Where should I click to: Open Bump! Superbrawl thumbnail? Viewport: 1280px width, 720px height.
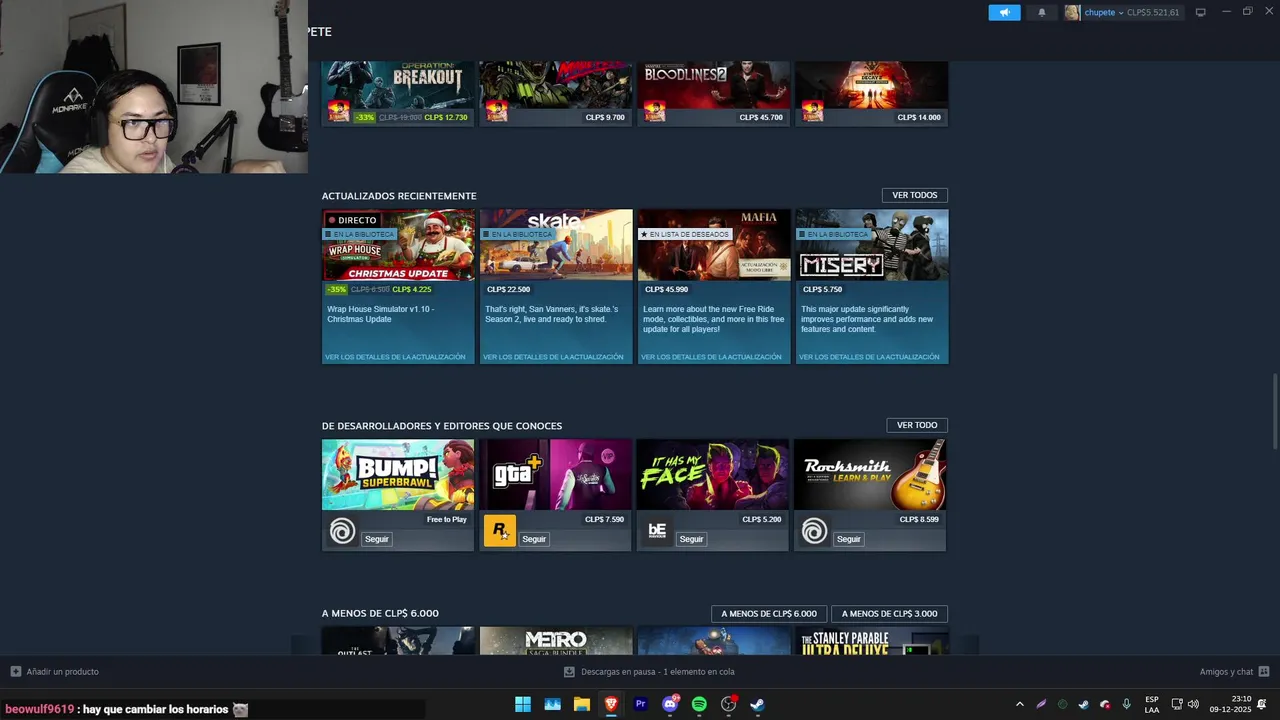pyautogui.click(x=398, y=475)
